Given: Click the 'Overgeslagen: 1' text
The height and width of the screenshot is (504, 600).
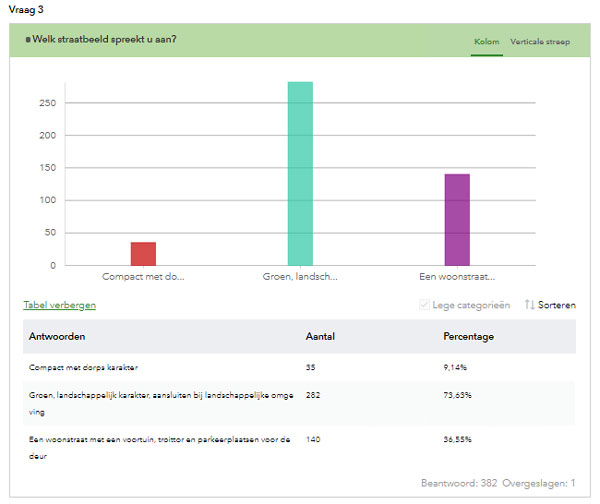Looking at the screenshot, I should 538,483.
